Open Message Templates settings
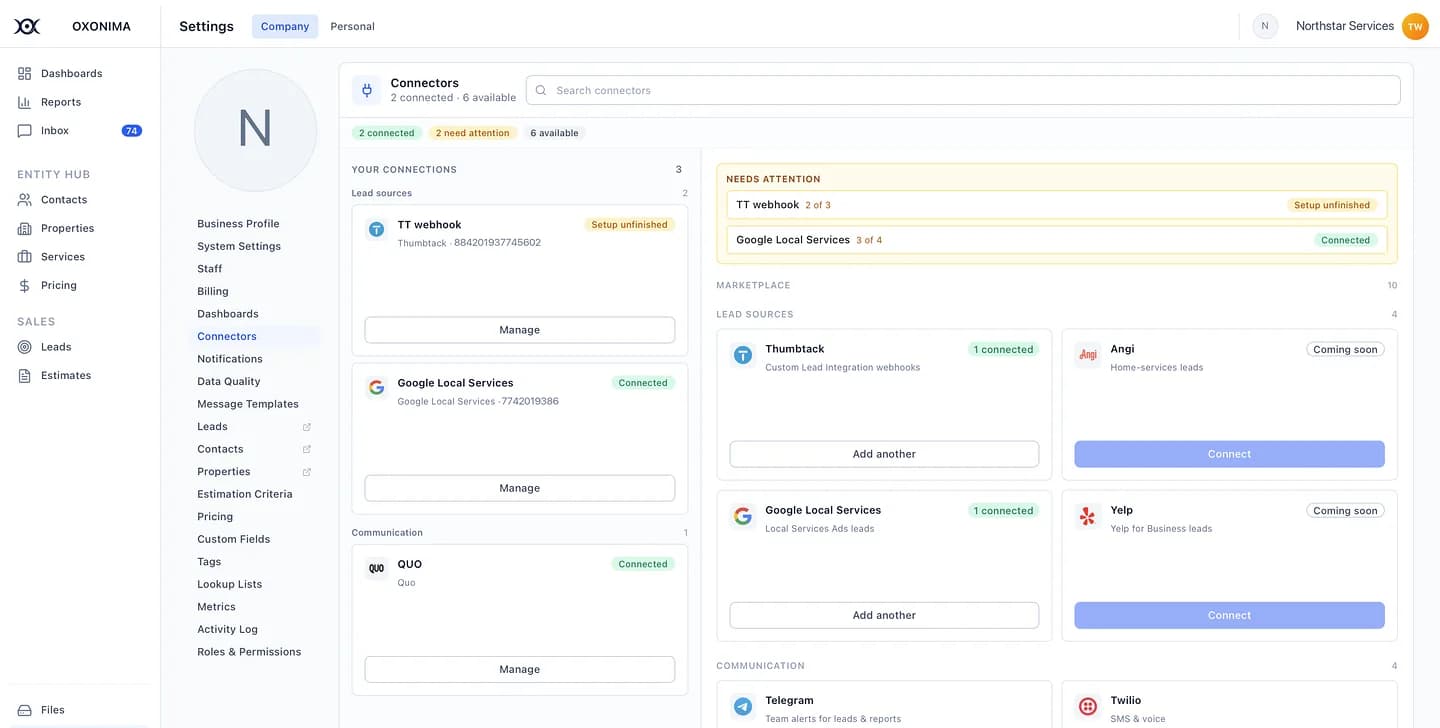Viewport: 1440px width, 728px height. 248,404
